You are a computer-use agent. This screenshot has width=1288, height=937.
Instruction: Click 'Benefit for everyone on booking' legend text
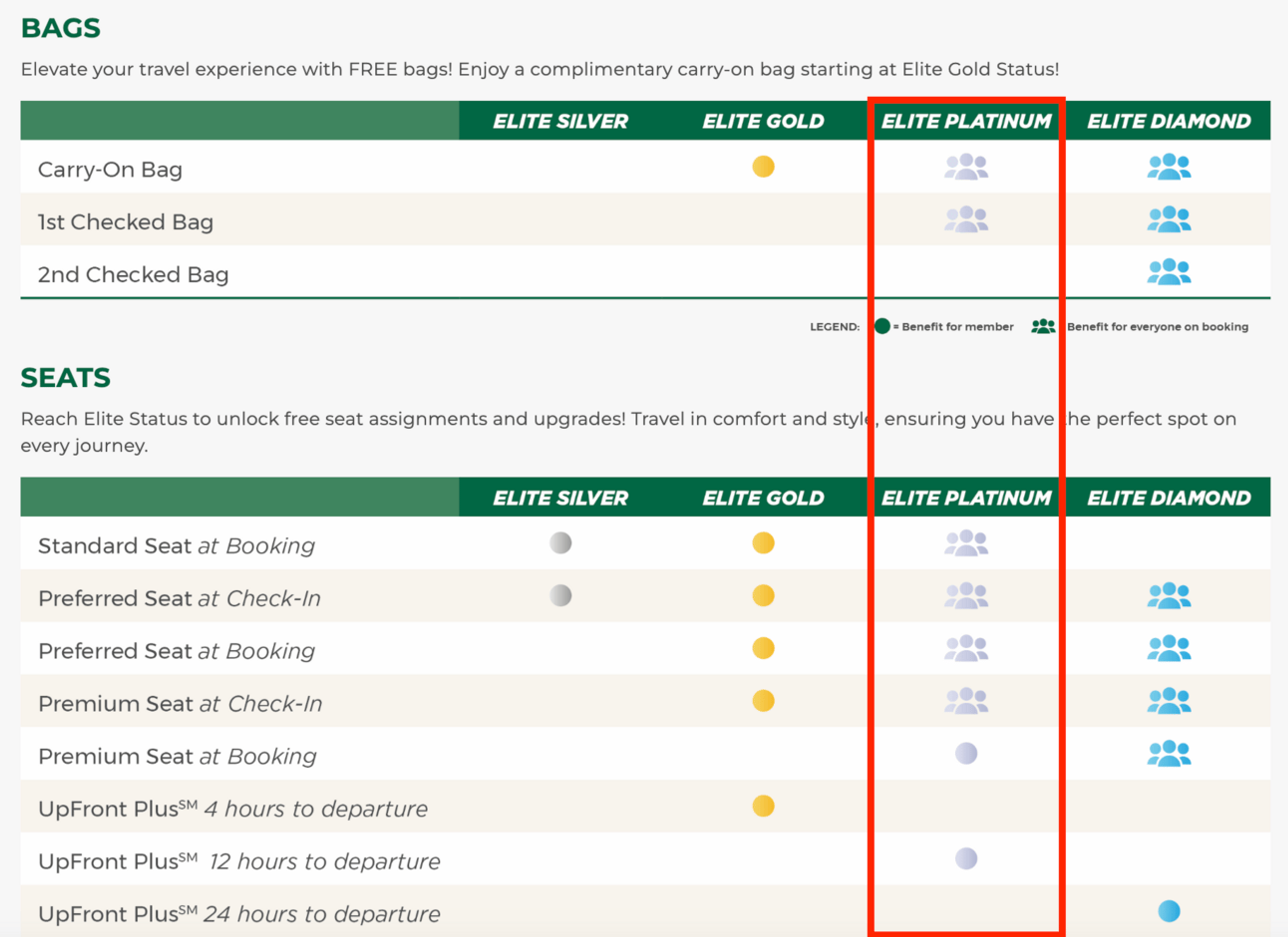pyautogui.click(x=1158, y=327)
